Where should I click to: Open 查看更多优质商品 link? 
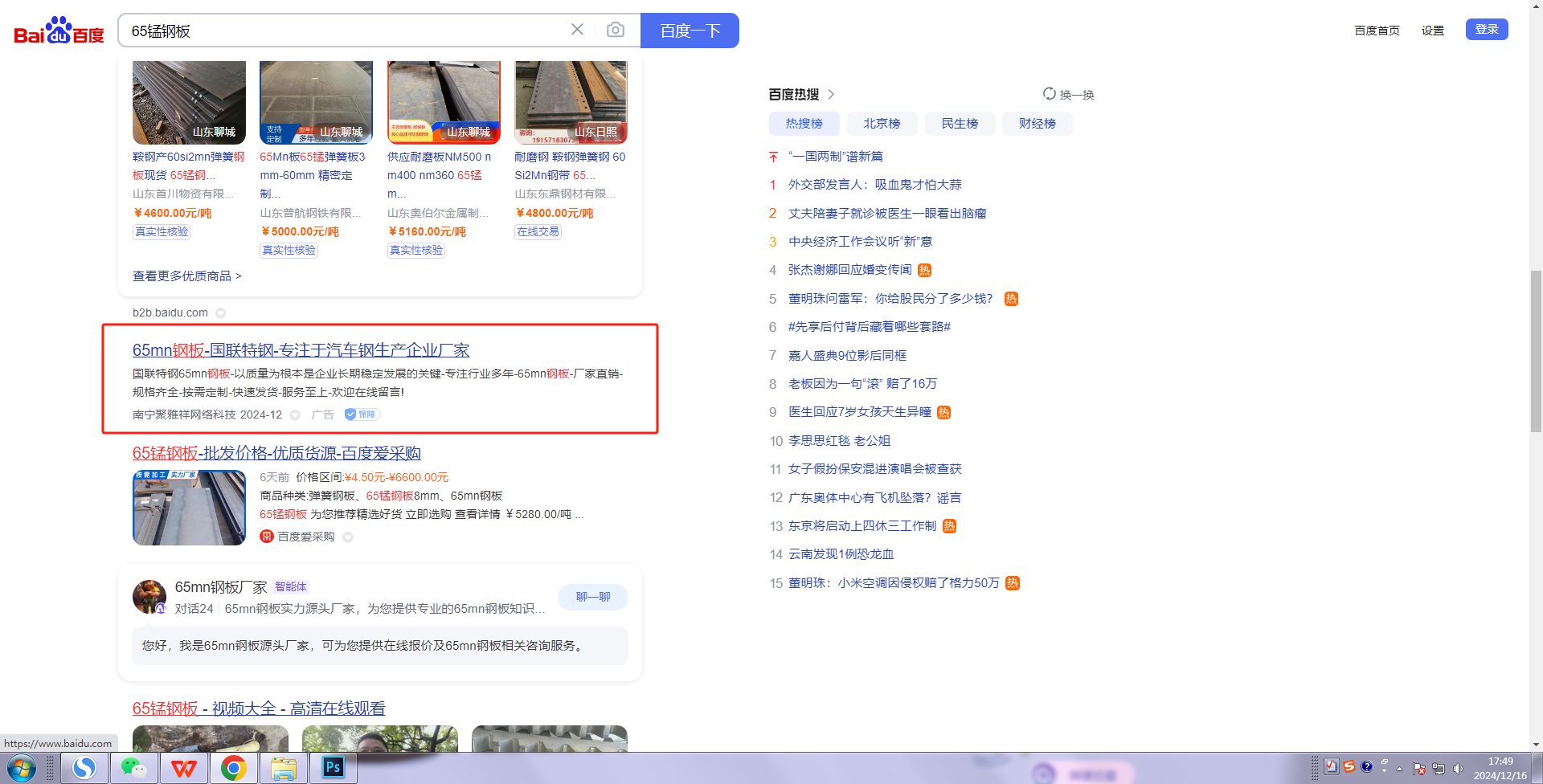(x=187, y=276)
